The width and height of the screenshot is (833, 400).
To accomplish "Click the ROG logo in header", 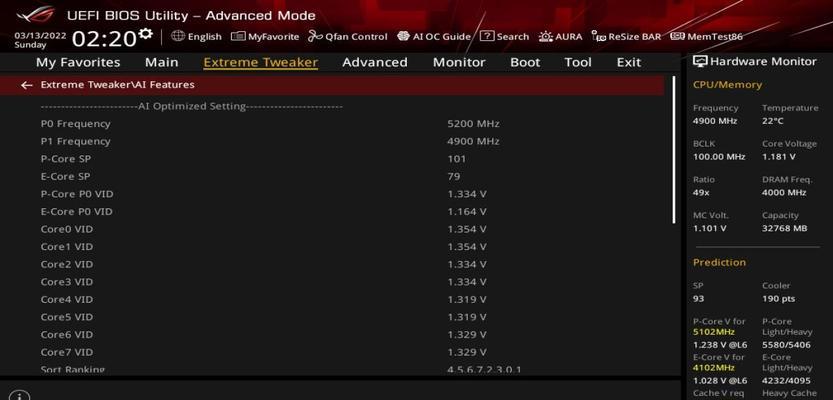I will click(35, 14).
